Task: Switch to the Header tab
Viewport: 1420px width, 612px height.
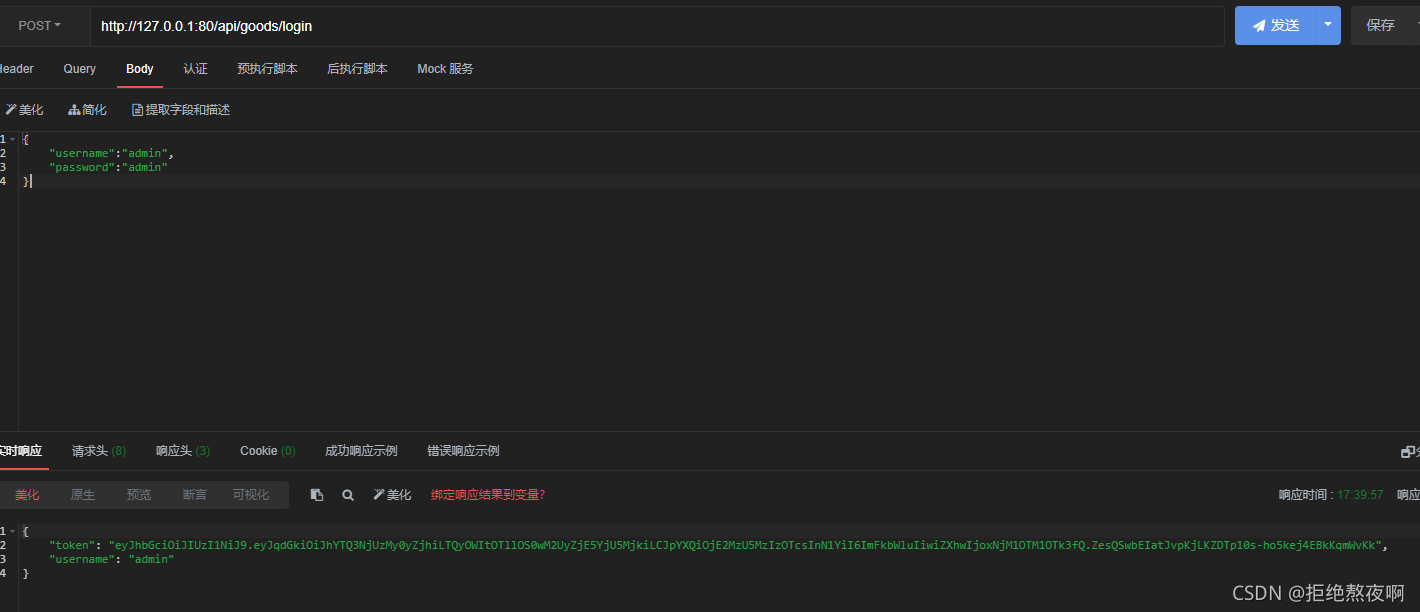Action: pos(15,69)
